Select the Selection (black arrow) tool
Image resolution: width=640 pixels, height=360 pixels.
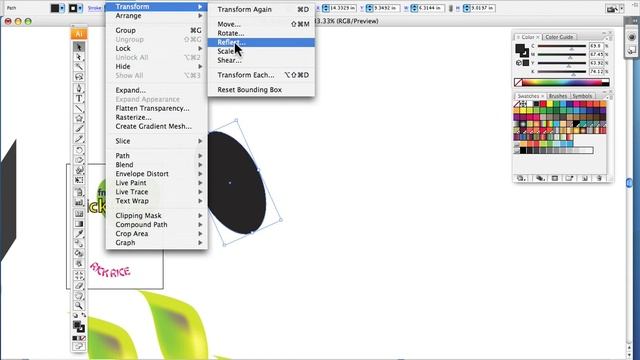pos(79,47)
